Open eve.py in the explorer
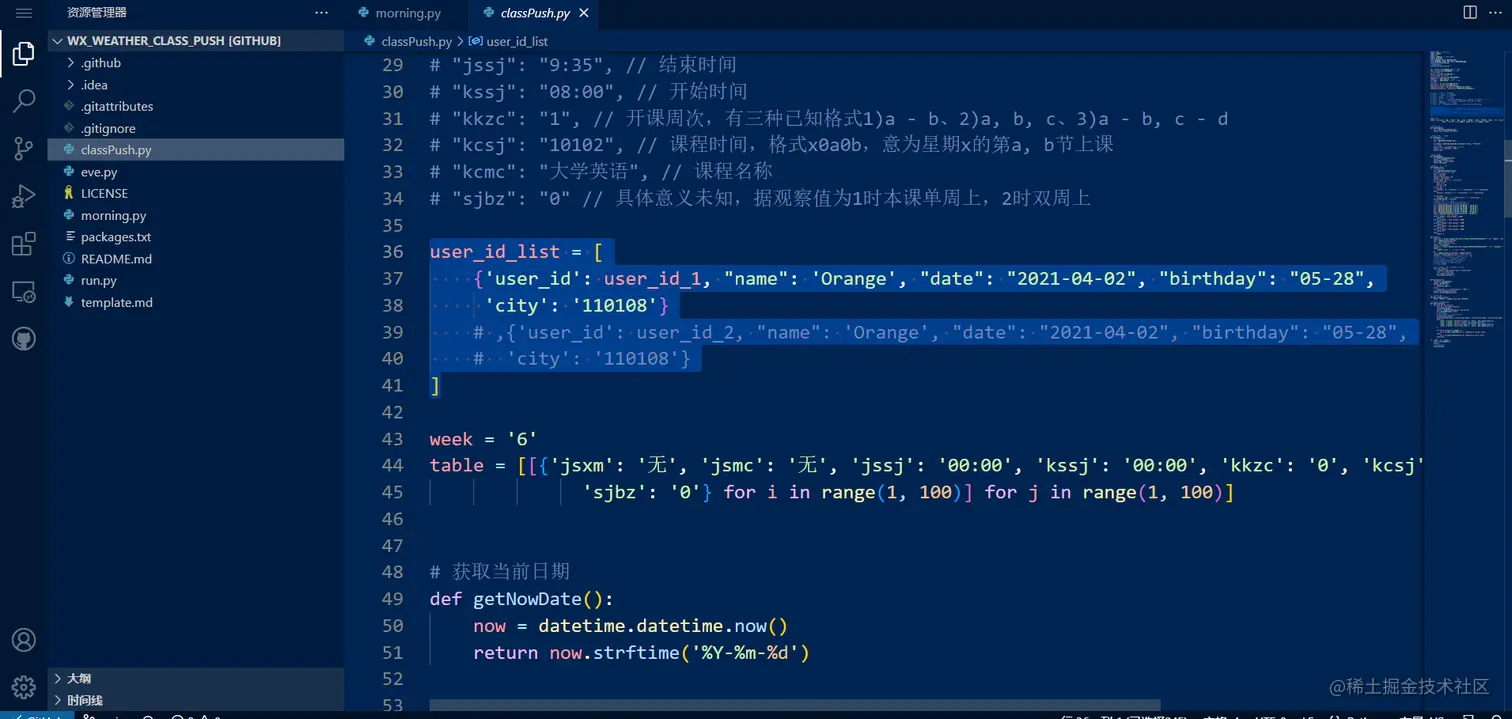This screenshot has height=719, width=1512. tap(195, 172)
